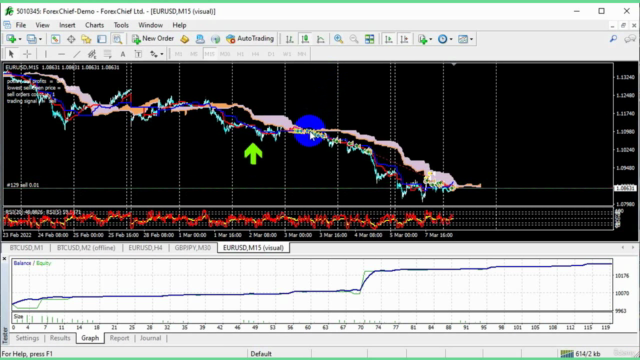The image size is (640, 360).
Task: Select the Trendline drawing tool
Action: pyautogui.click(x=77, y=54)
